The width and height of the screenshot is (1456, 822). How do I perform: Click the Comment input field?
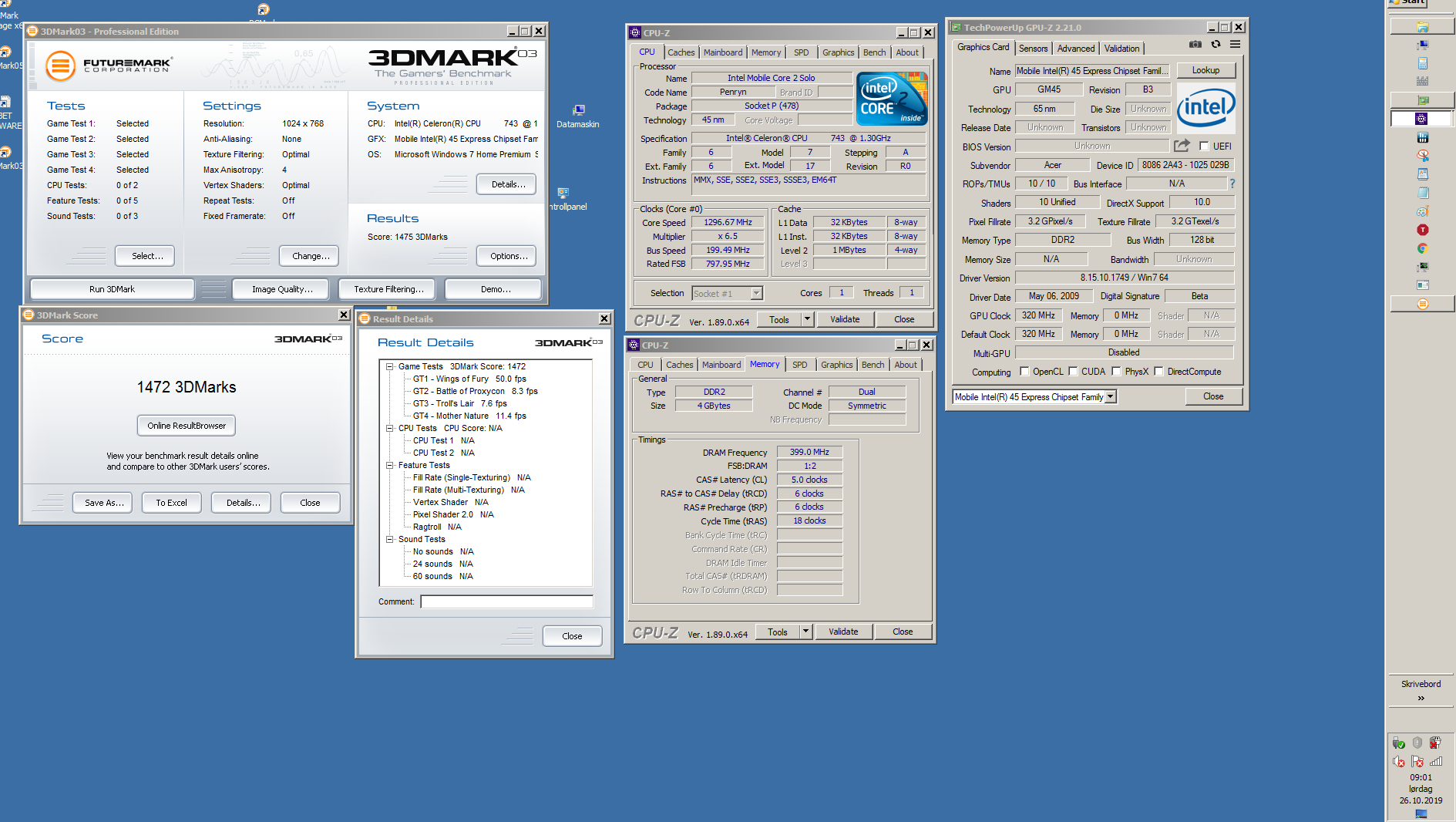pos(507,601)
